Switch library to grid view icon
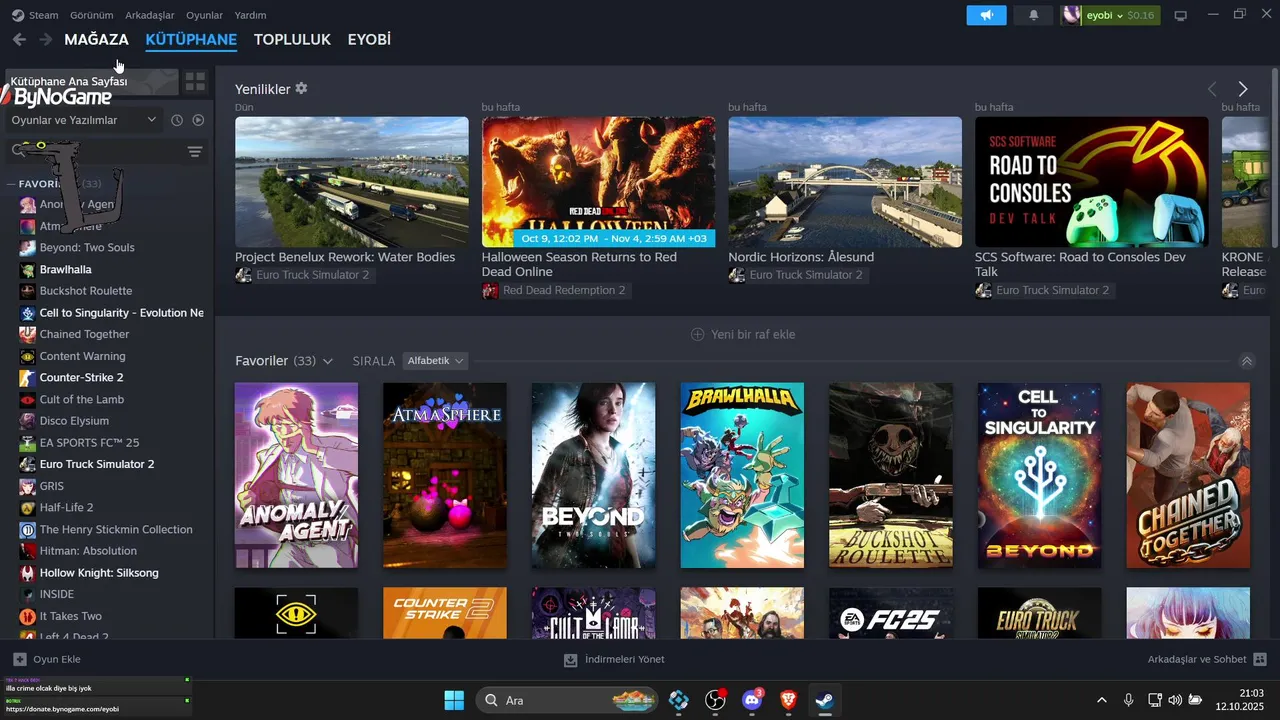 [x=196, y=81]
